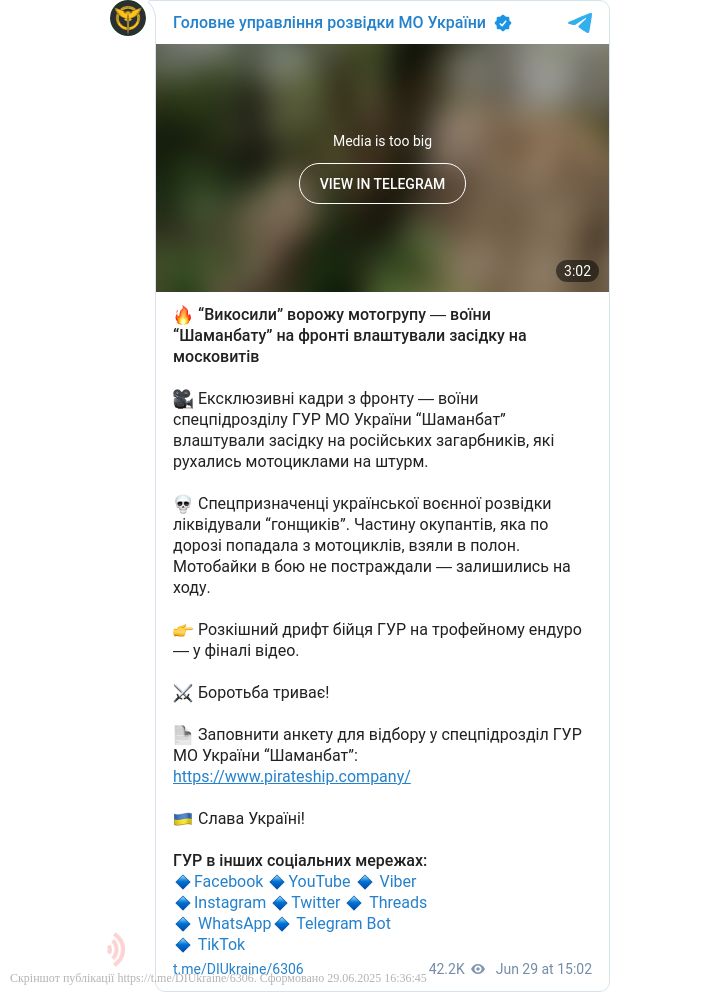Click the red sound-wave watermark icon
The width and height of the screenshot is (720, 996).
[x=116, y=949]
